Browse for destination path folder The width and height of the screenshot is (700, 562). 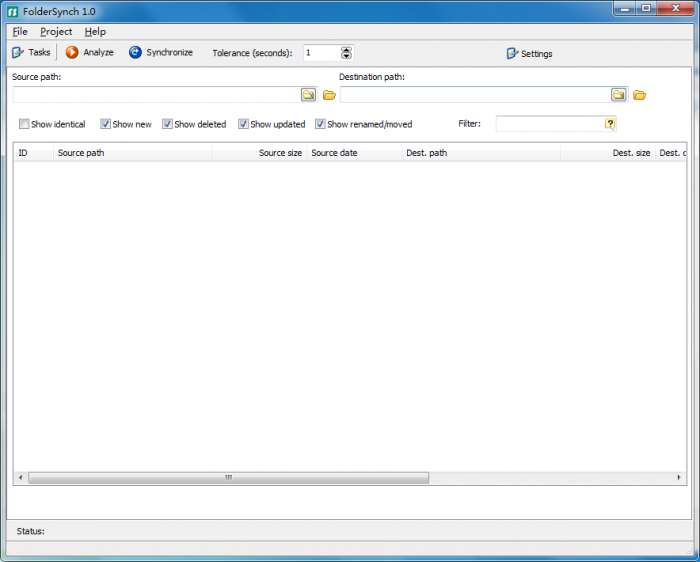(x=618, y=95)
